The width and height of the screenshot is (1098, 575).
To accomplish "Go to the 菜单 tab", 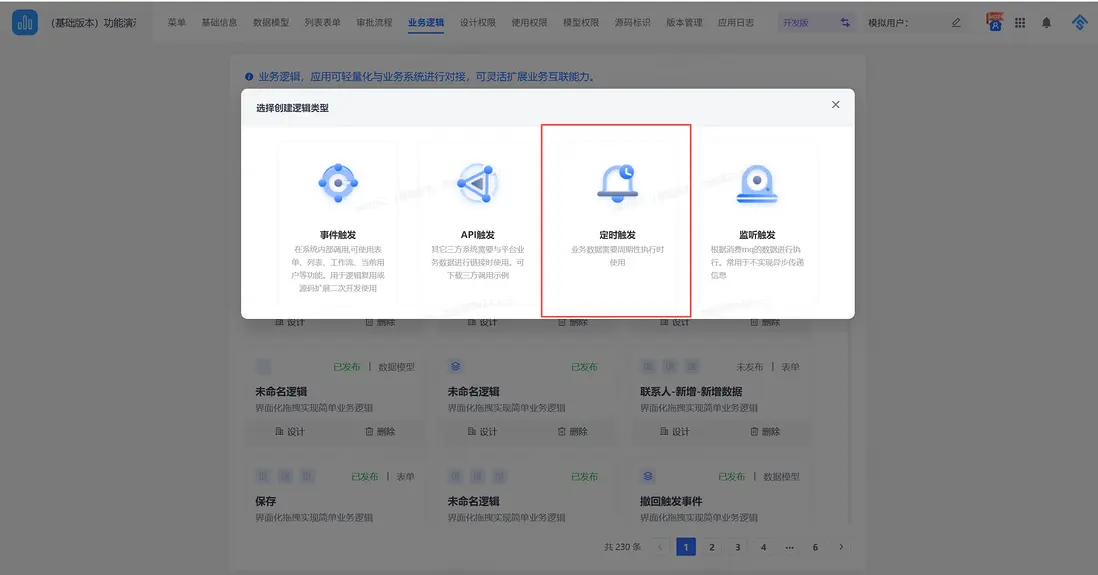I will click(176, 22).
